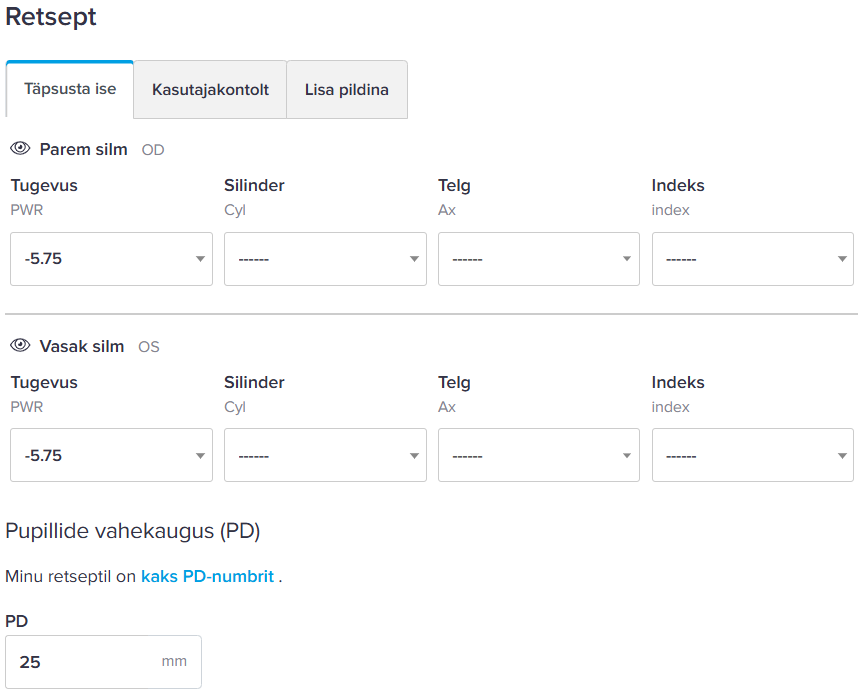Click the eye icon beside Vasak silm
The image size is (858, 692).
(x=20, y=346)
